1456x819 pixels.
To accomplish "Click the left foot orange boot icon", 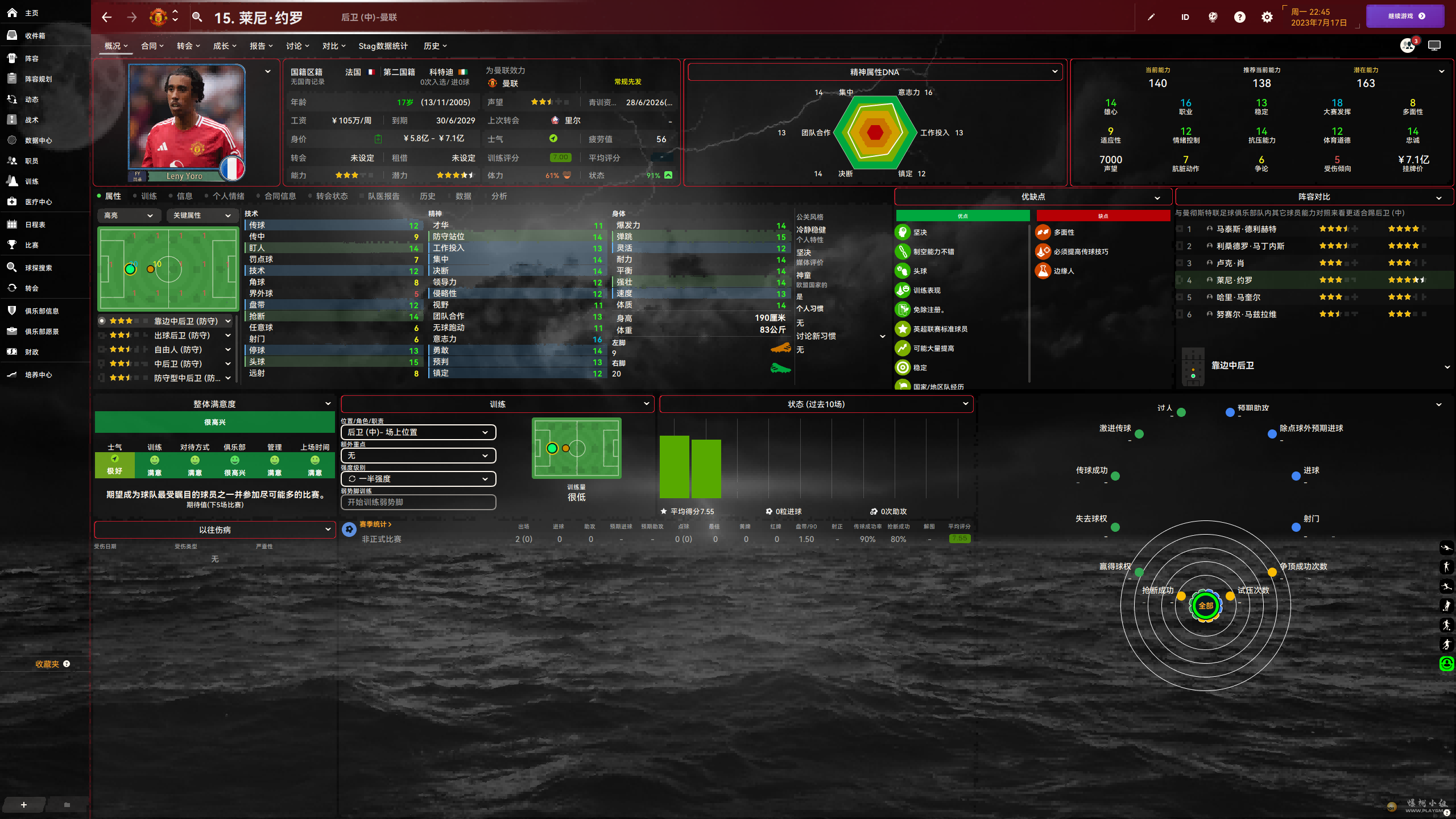I will (780, 348).
